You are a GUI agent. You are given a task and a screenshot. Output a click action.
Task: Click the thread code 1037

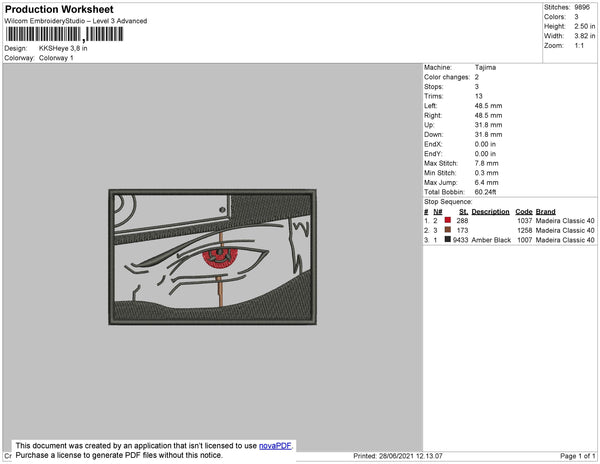pyautogui.click(x=524, y=221)
